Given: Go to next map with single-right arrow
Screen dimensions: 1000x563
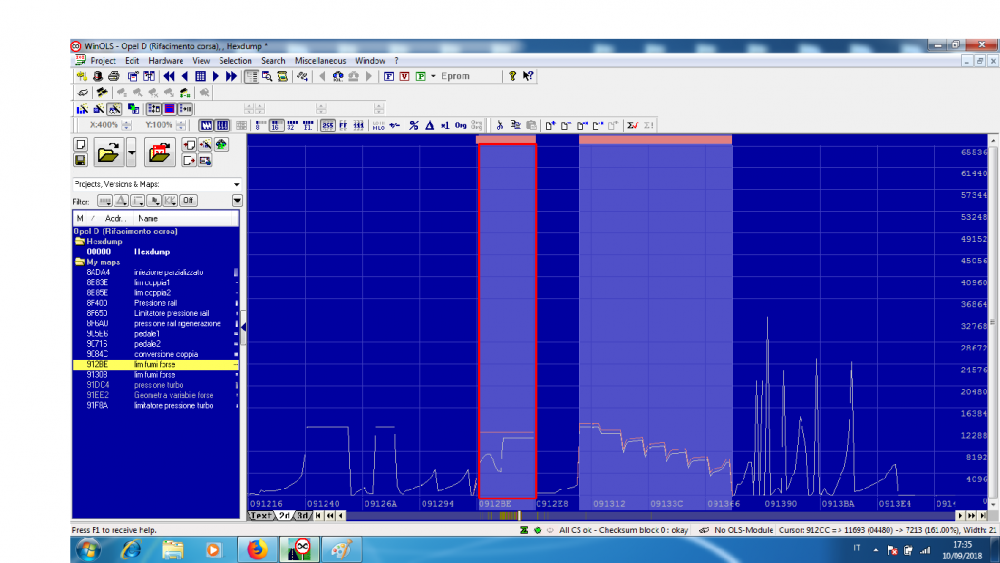Looking at the screenshot, I should (216, 76).
